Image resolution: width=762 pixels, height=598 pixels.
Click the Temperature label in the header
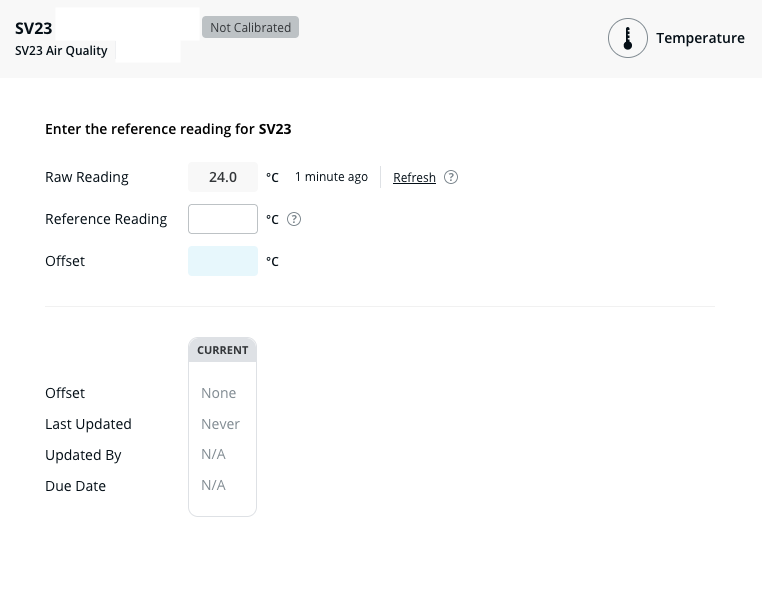(700, 38)
